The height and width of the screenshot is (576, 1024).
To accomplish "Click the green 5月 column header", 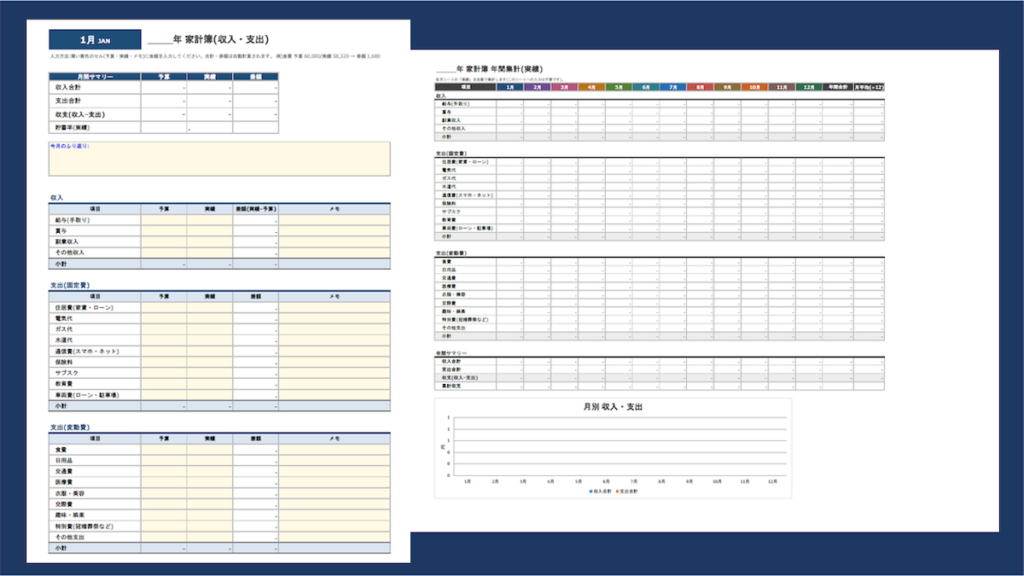I will point(618,87).
